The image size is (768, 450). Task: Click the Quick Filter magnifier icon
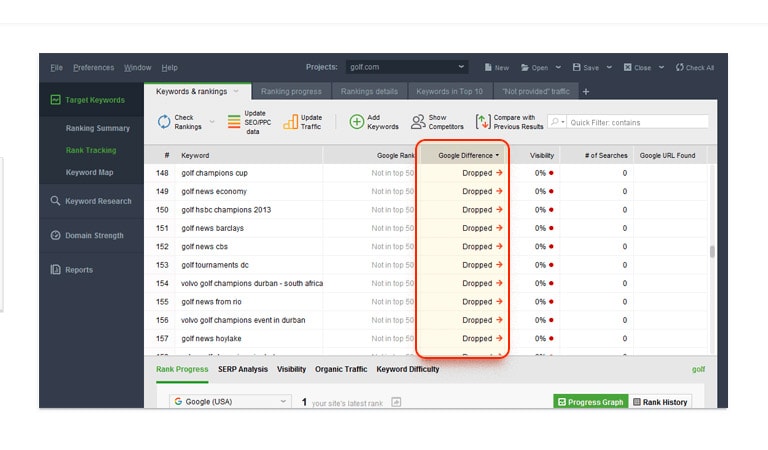point(554,121)
